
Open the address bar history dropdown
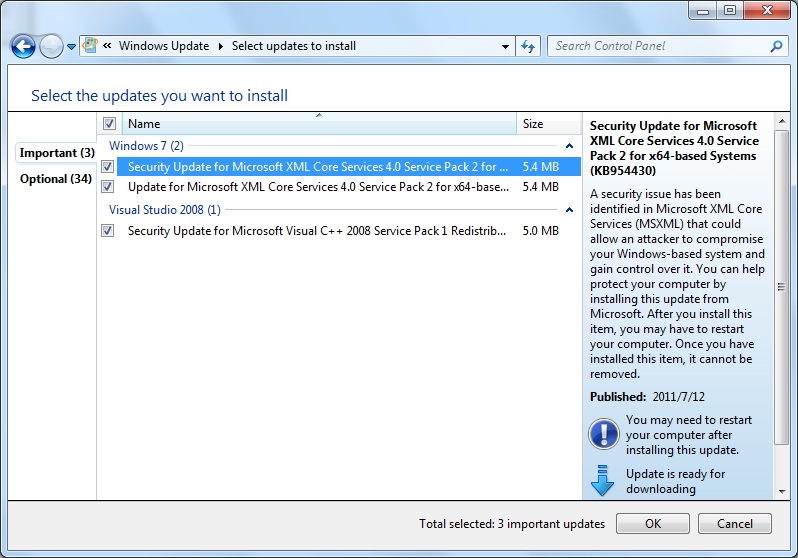coord(505,46)
